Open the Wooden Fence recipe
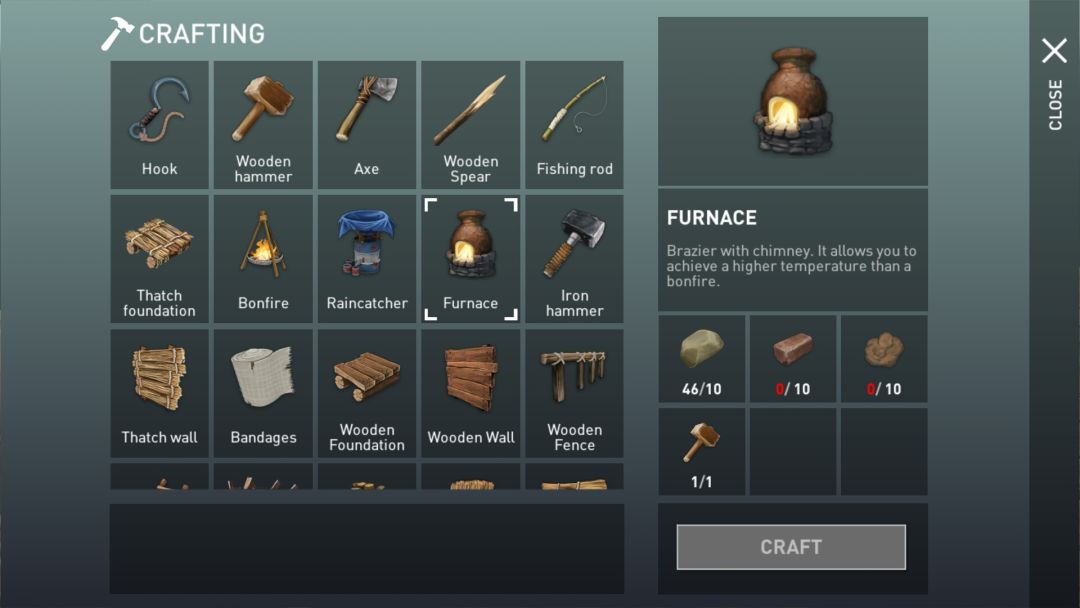 [x=574, y=393]
